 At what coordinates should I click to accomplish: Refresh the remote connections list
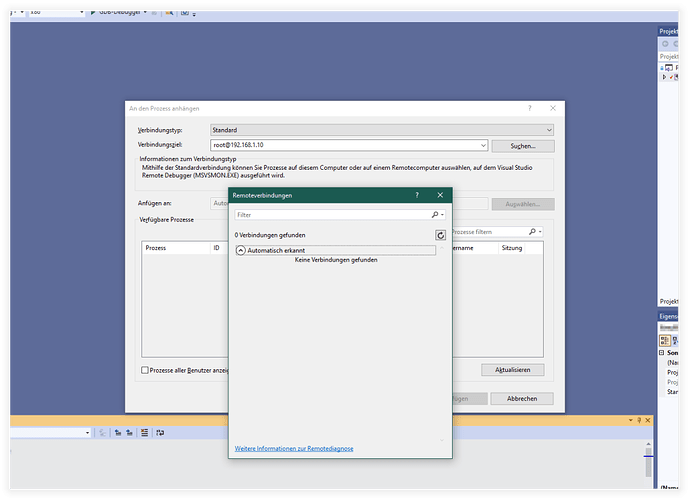point(440,235)
